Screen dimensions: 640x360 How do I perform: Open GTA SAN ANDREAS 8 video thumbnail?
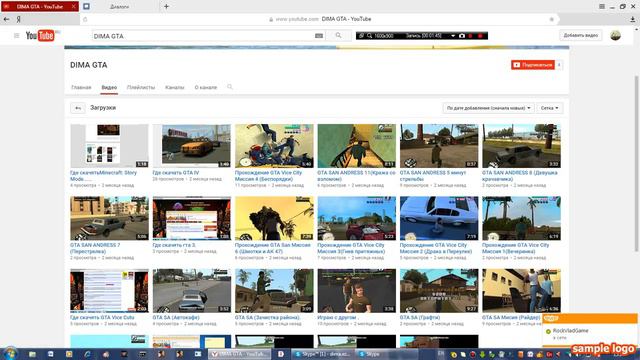(521, 146)
